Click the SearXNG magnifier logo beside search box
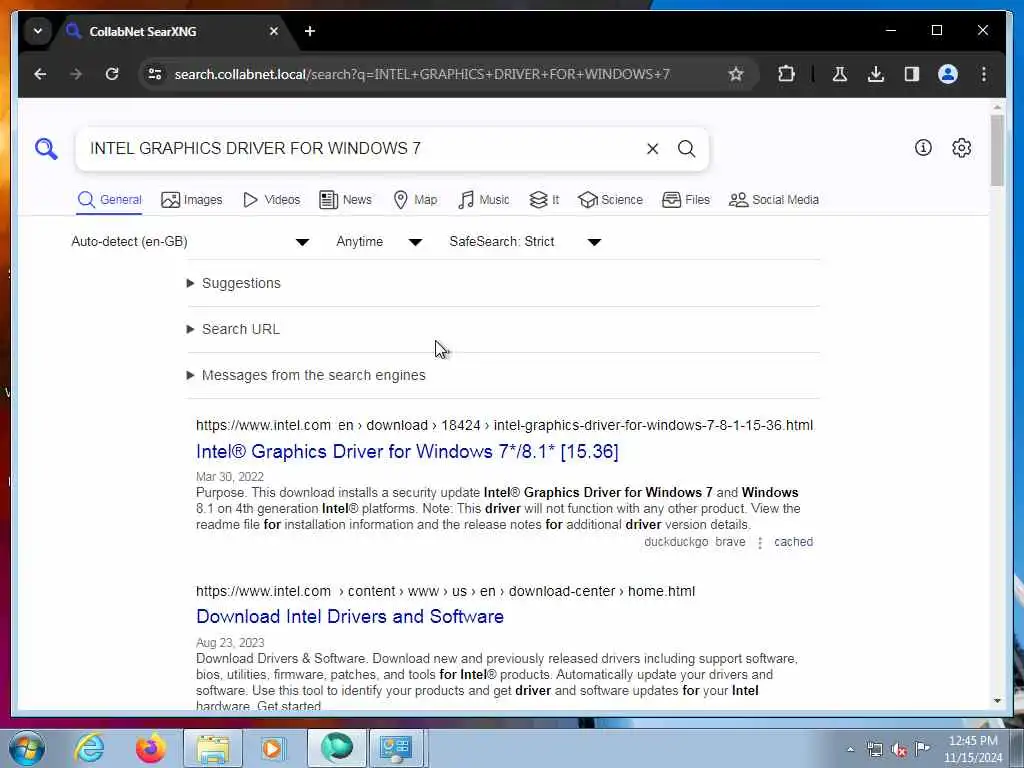Screen dimensions: 1024x768 [46, 149]
